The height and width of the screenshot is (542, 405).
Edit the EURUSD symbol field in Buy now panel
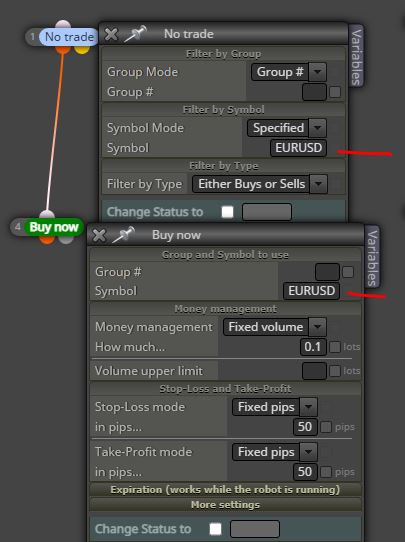coord(311,291)
